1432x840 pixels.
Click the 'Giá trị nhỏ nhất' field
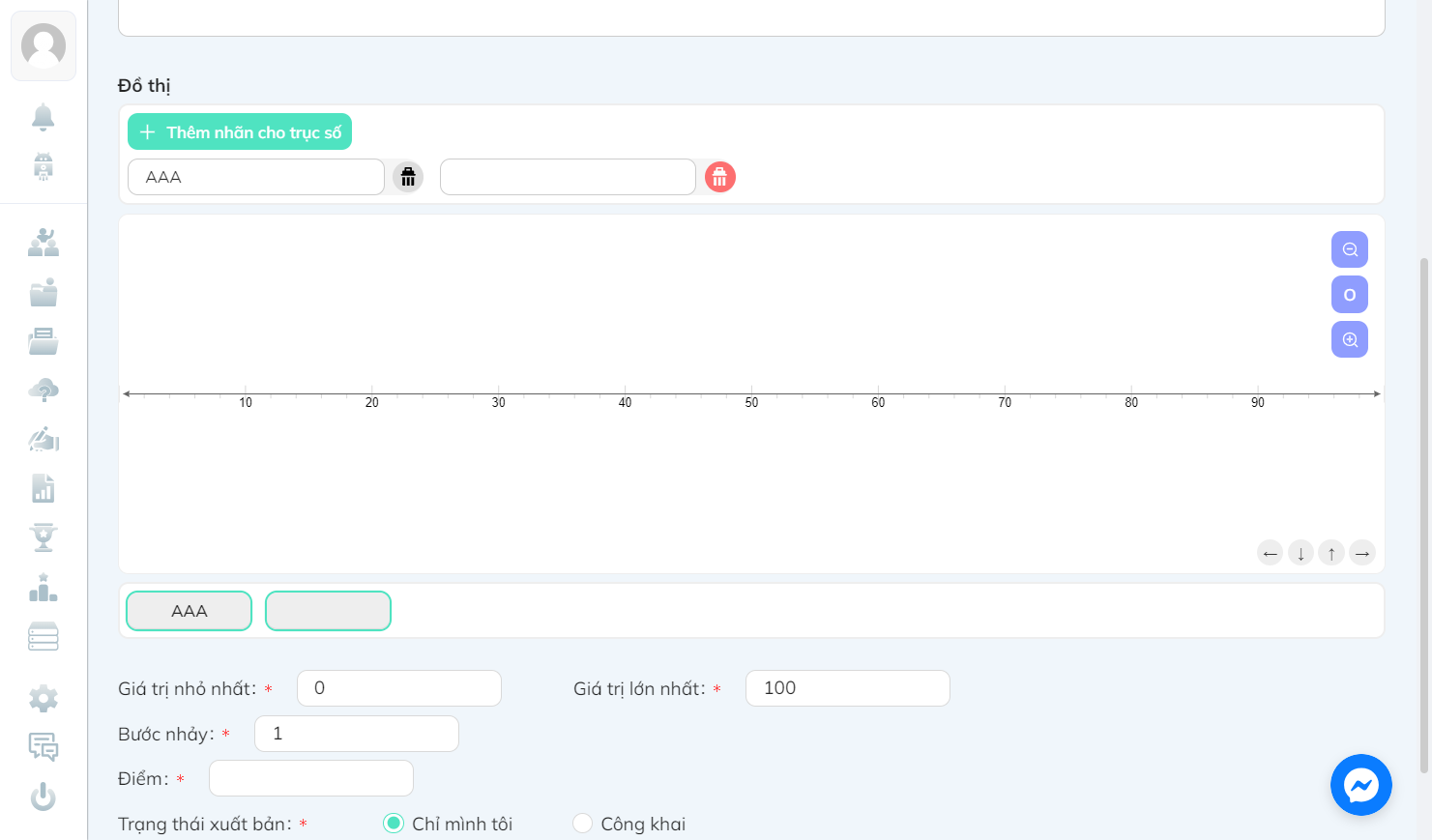click(x=399, y=688)
